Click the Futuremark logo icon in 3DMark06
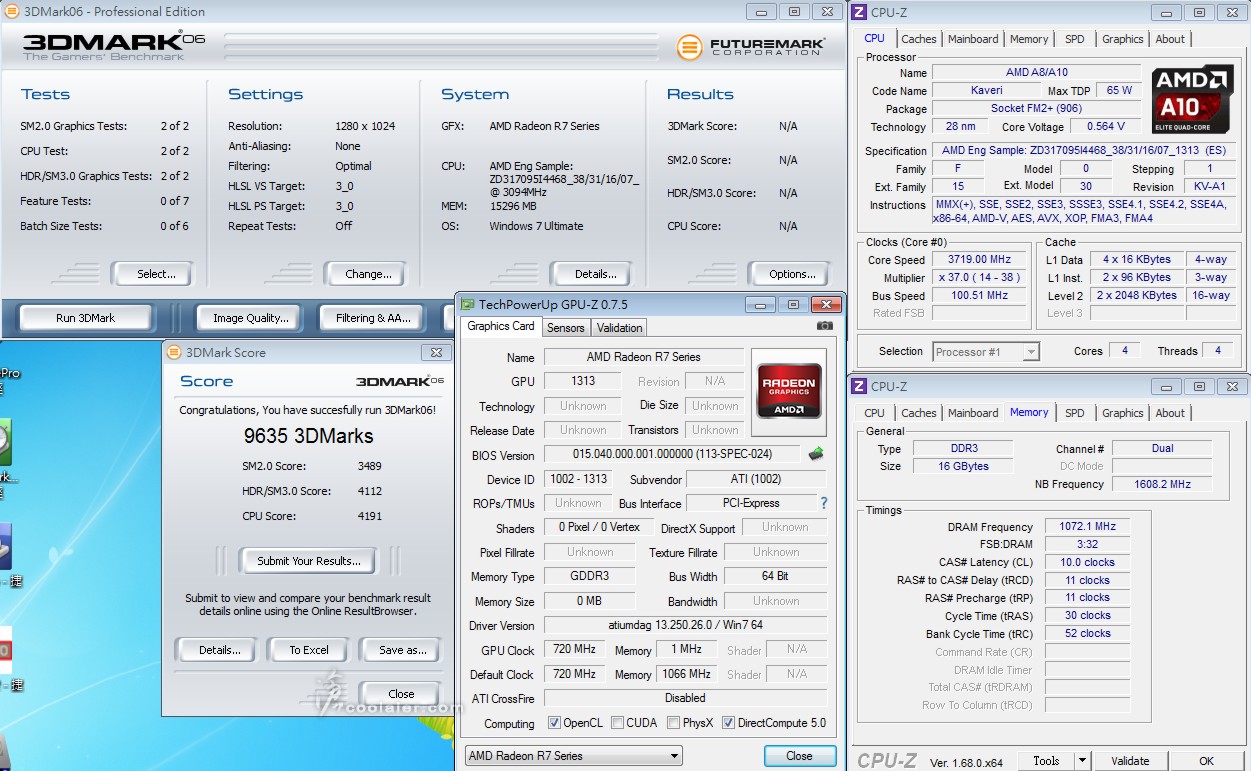The width and height of the screenshot is (1251, 771). (x=689, y=47)
